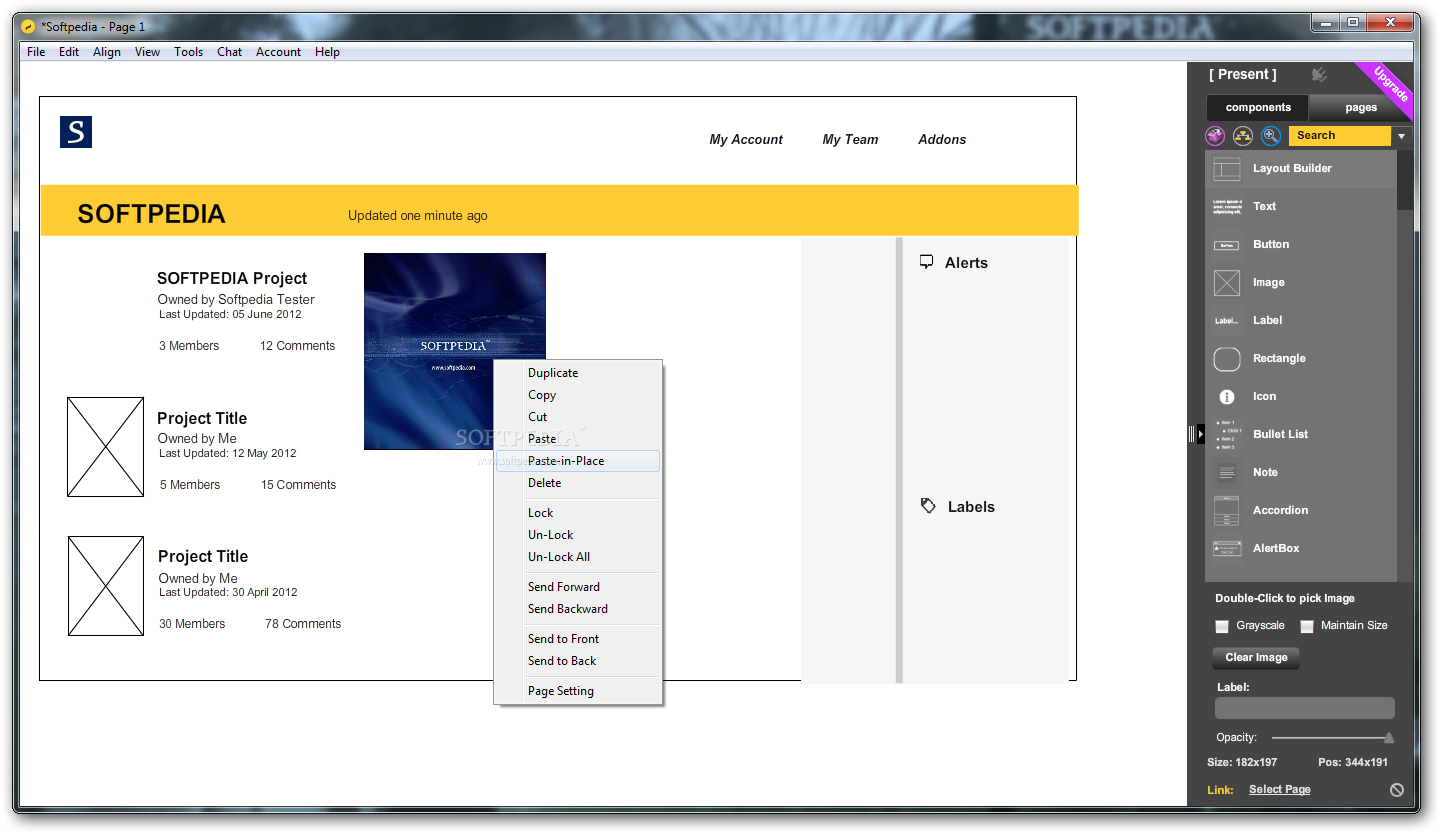The image size is (1441, 834).
Task: Select the Text component icon
Action: click(1227, 207)
